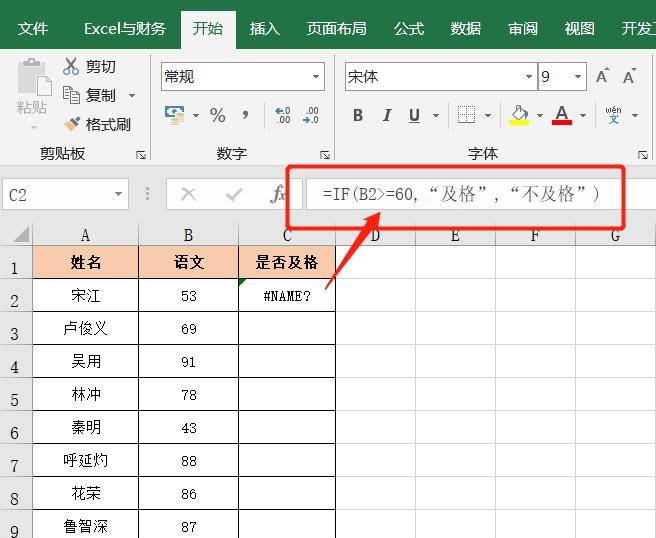
Task: Switch to 插入 insert tab
Action: (x=264, y=29)
